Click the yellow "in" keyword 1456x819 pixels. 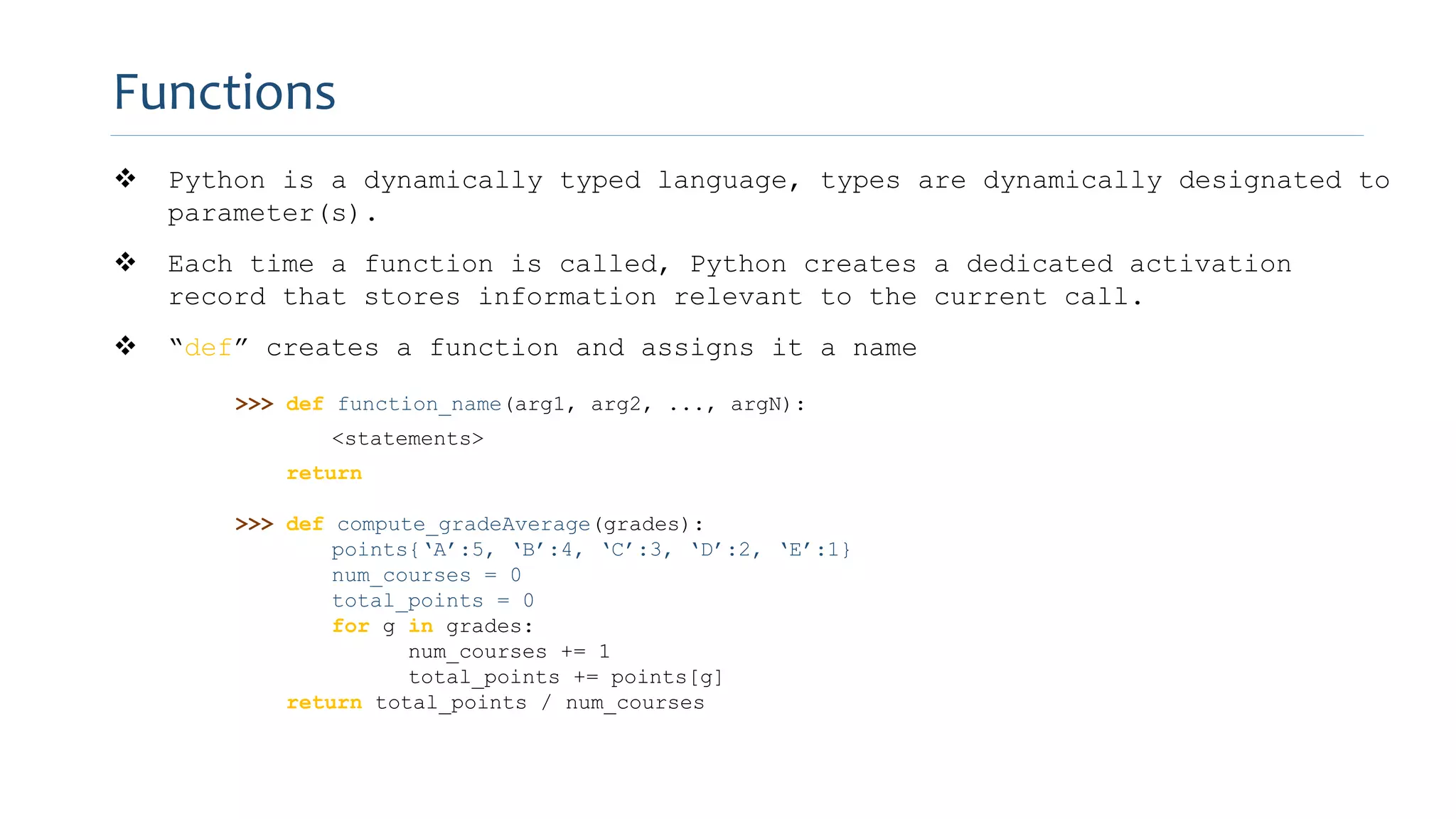pyautogui.click(x=420, y=626)
